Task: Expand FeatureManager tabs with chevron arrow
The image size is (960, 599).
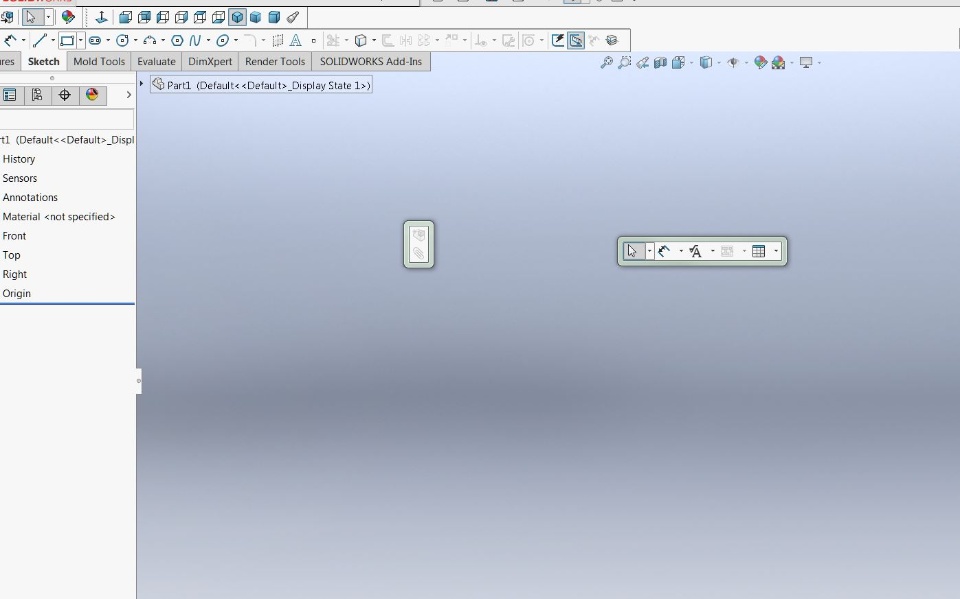Action: point(128,95)
